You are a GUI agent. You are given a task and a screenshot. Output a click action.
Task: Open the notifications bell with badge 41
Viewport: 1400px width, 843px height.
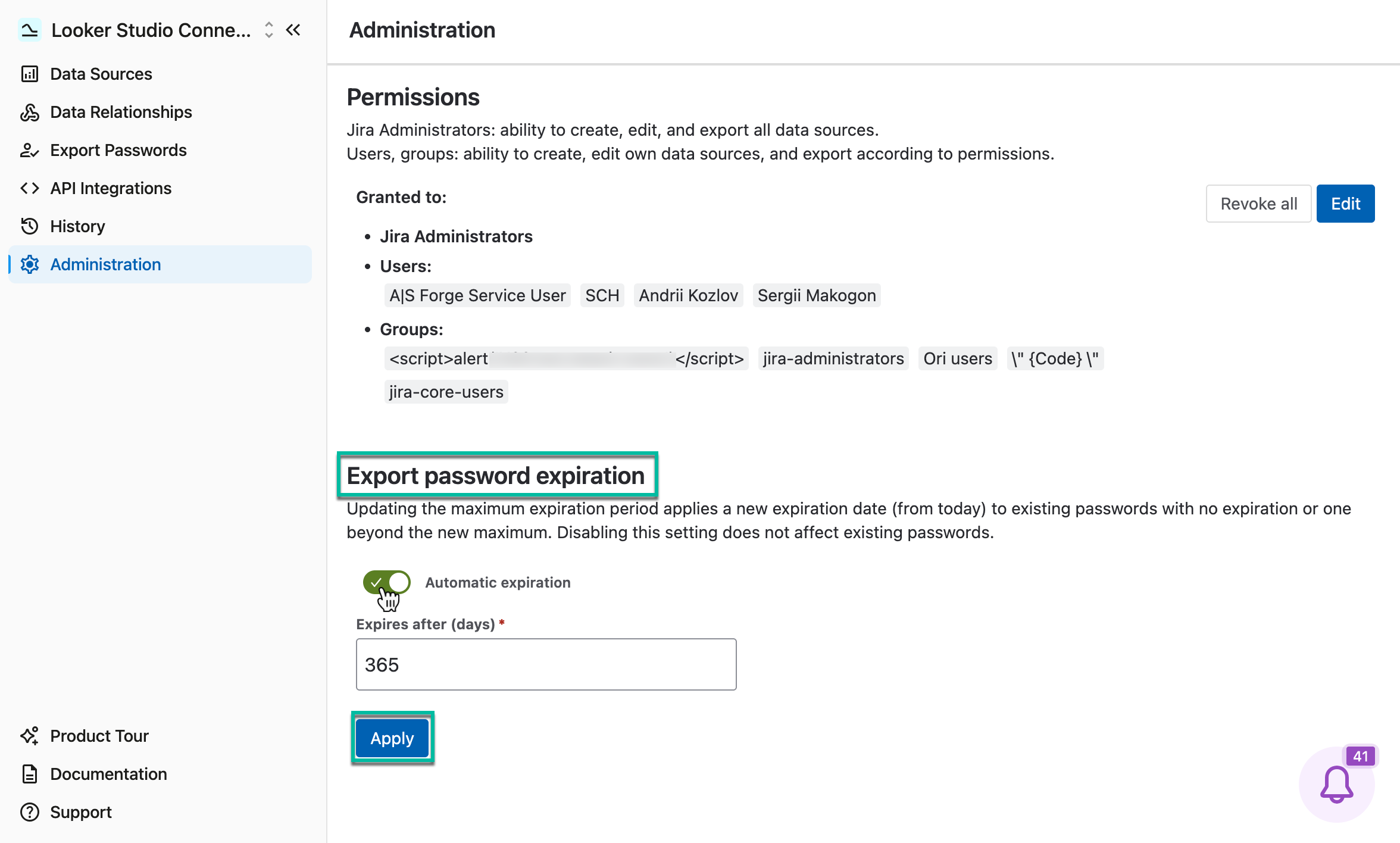(x=1337, y=784)
